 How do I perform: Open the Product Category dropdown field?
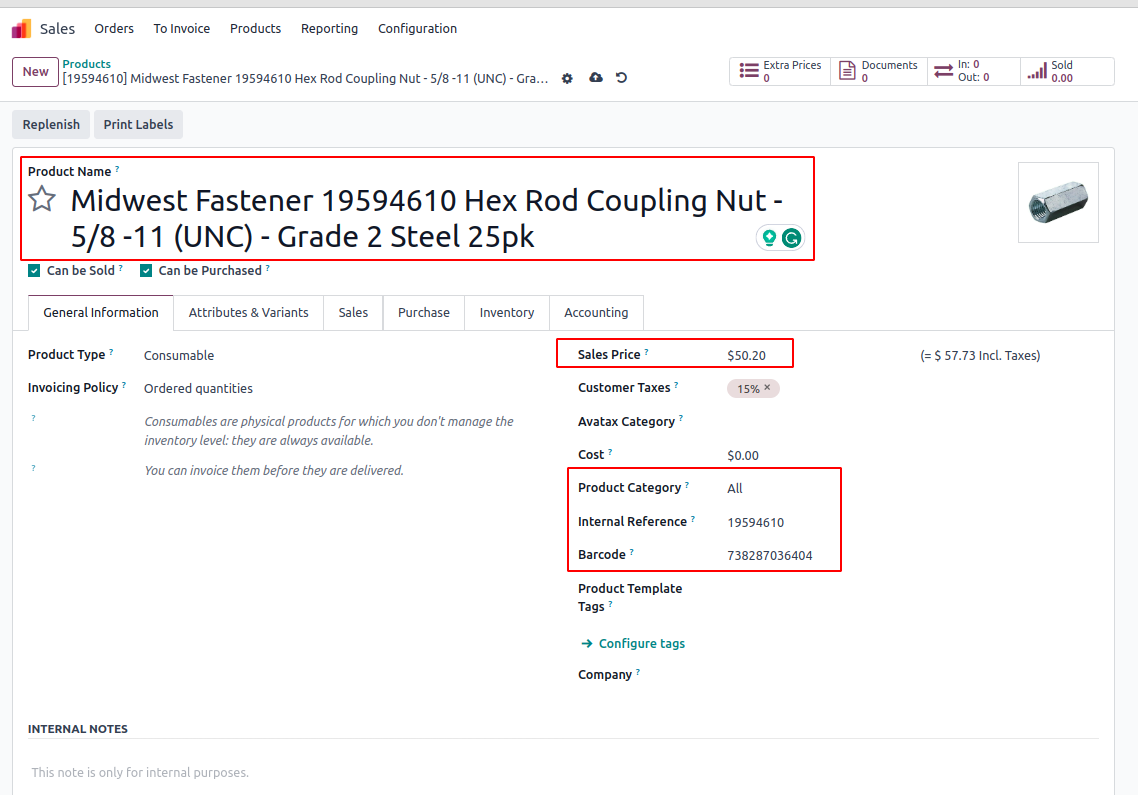pyautogui.click(x=780, y=489)
